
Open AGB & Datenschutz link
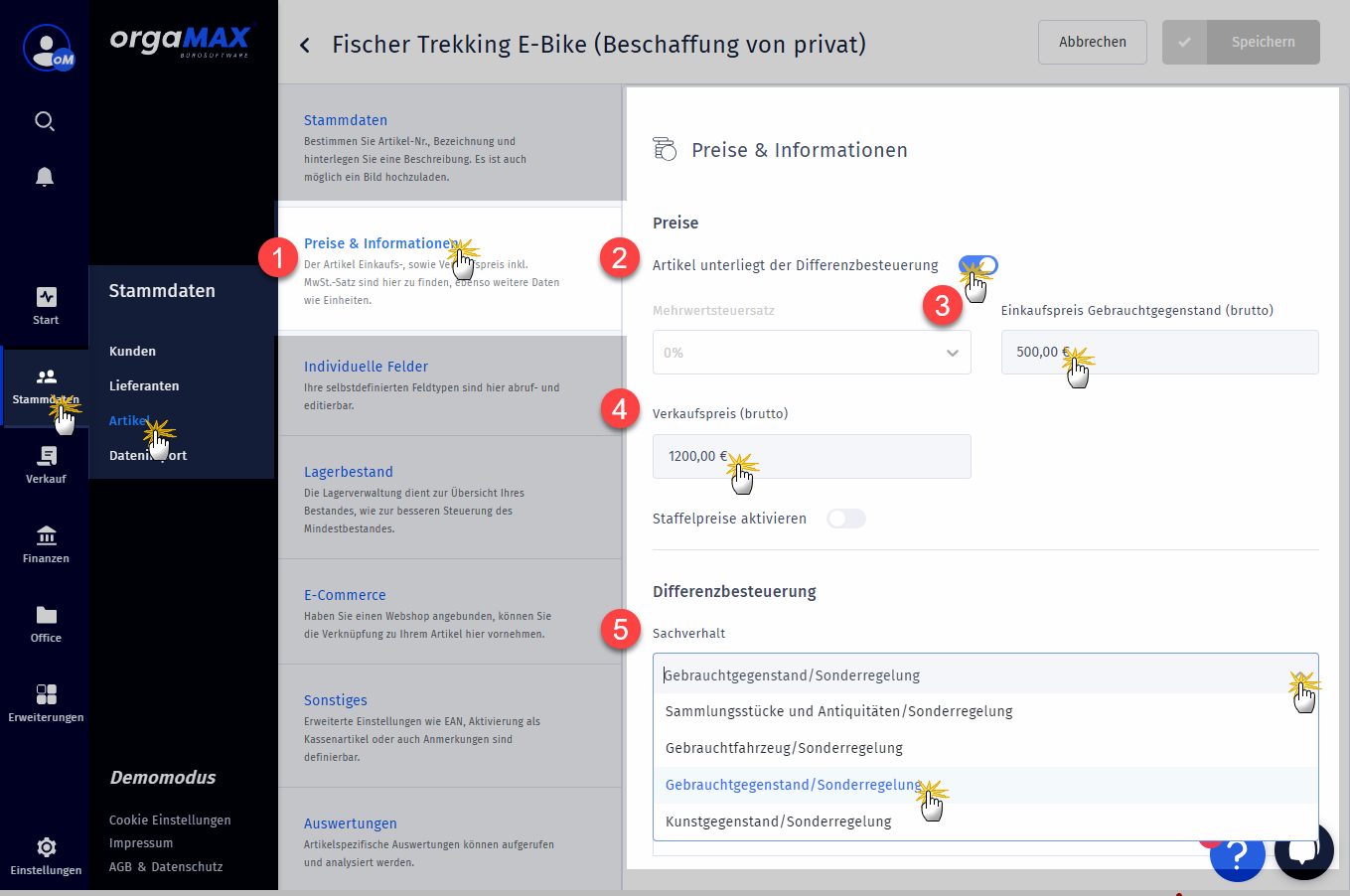tap(166, 866)
